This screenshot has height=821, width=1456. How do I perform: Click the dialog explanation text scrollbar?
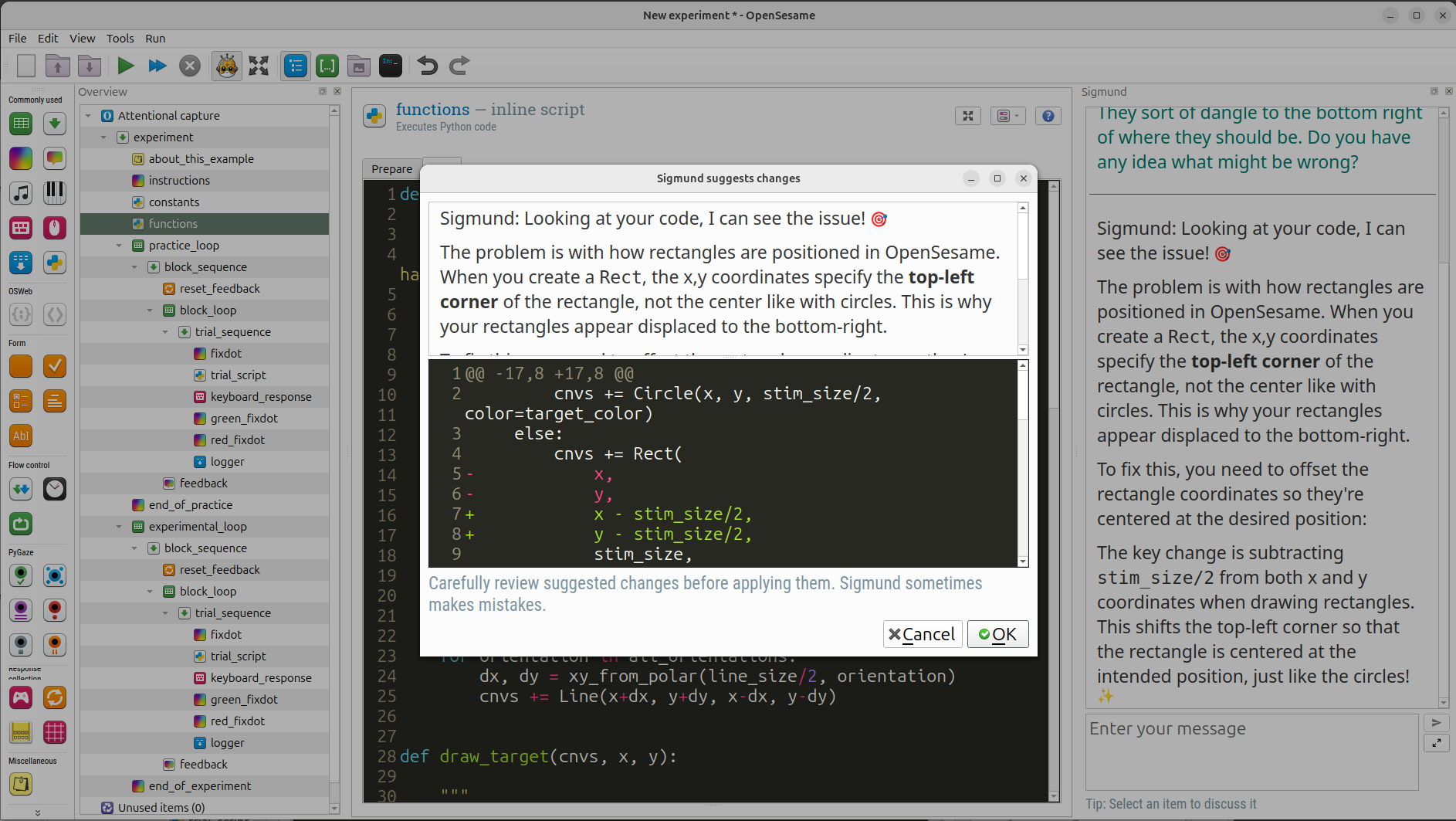(x=1023, y=279)
